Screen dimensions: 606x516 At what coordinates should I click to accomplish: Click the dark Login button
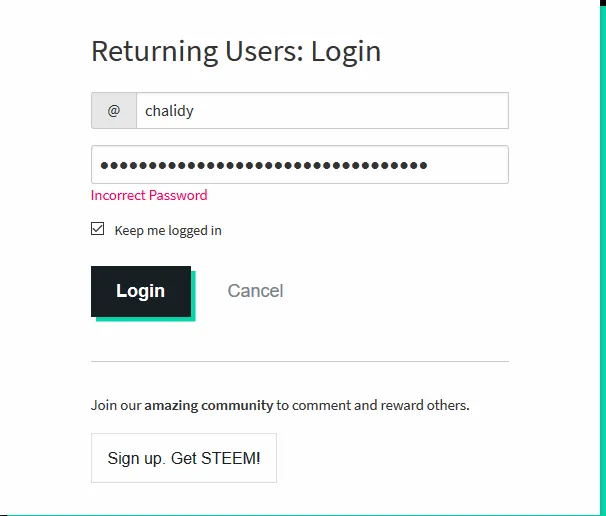pos(141,291)
